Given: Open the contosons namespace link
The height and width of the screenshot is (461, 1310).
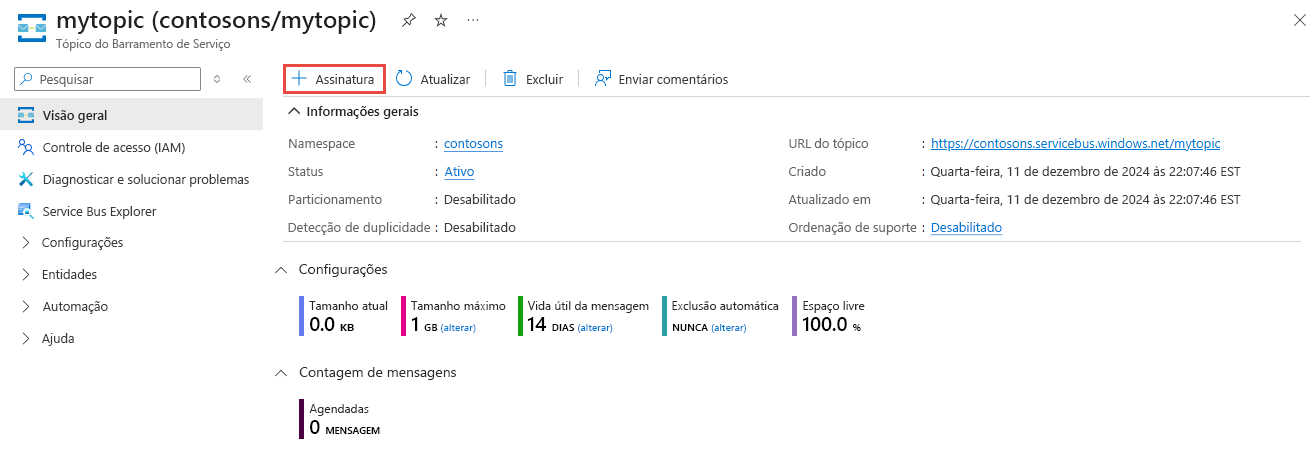Looking at the screenshot, I should pyautogui.click(x=473, y=143).
